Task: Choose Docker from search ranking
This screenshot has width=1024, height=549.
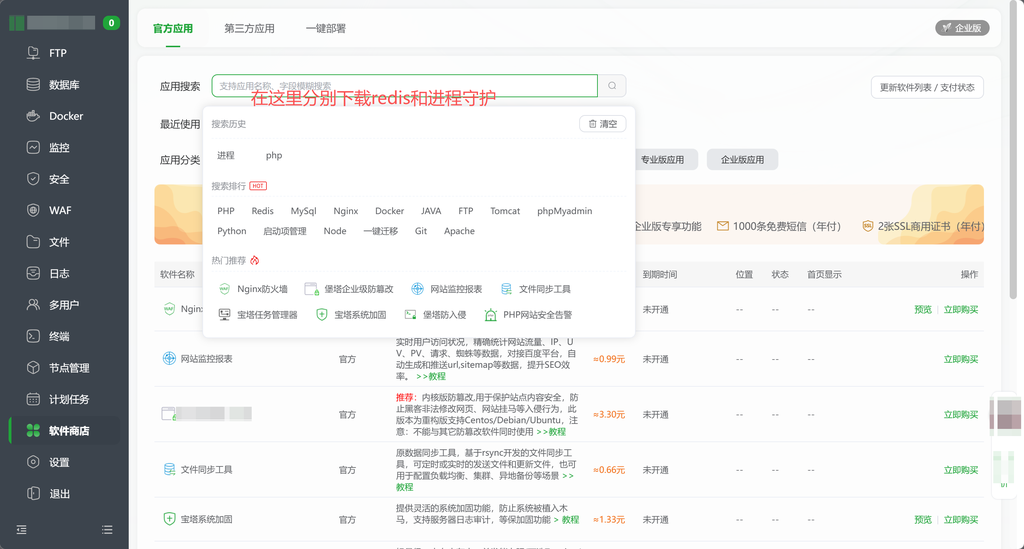Action: pos(389,211)
